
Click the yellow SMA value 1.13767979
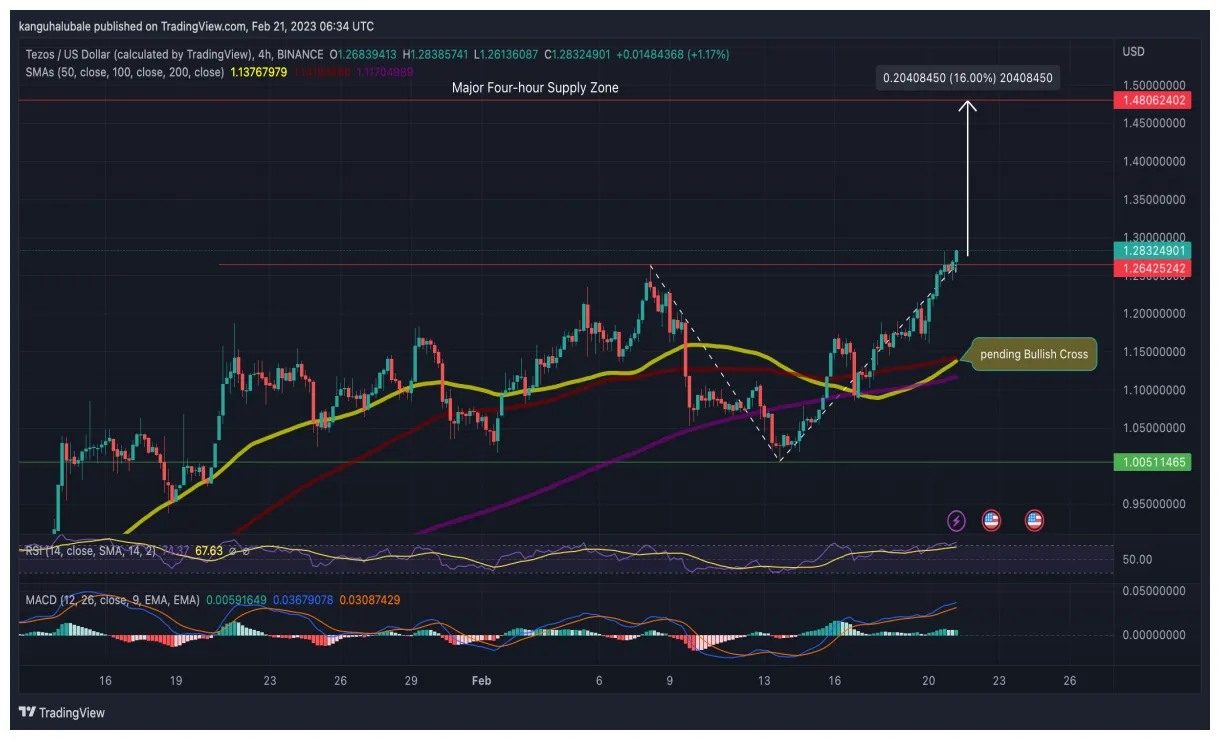[258, 70]
